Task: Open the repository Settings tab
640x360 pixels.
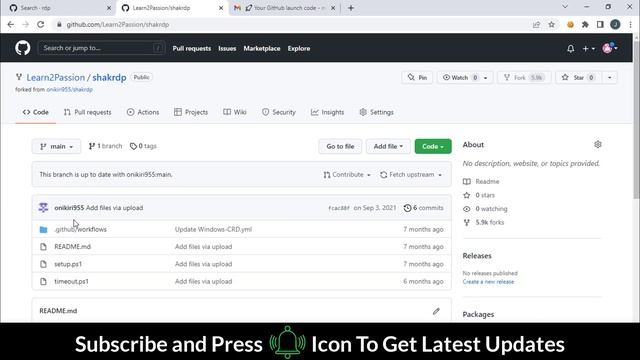Action: [x=376, y=112]
